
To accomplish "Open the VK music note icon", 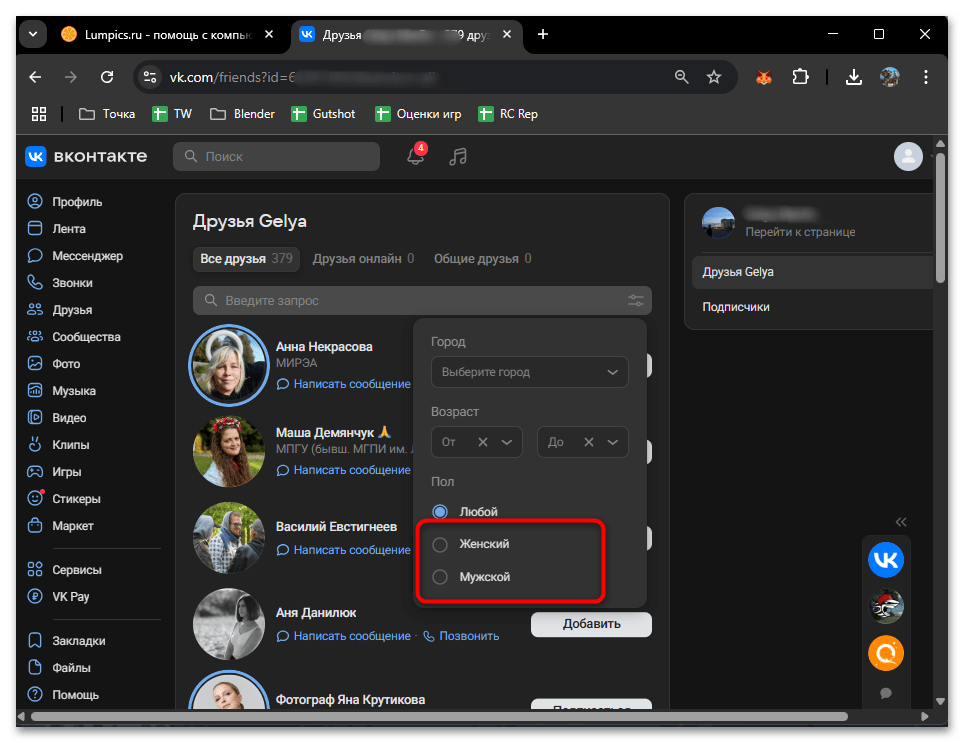I will [x=458, y=157].
